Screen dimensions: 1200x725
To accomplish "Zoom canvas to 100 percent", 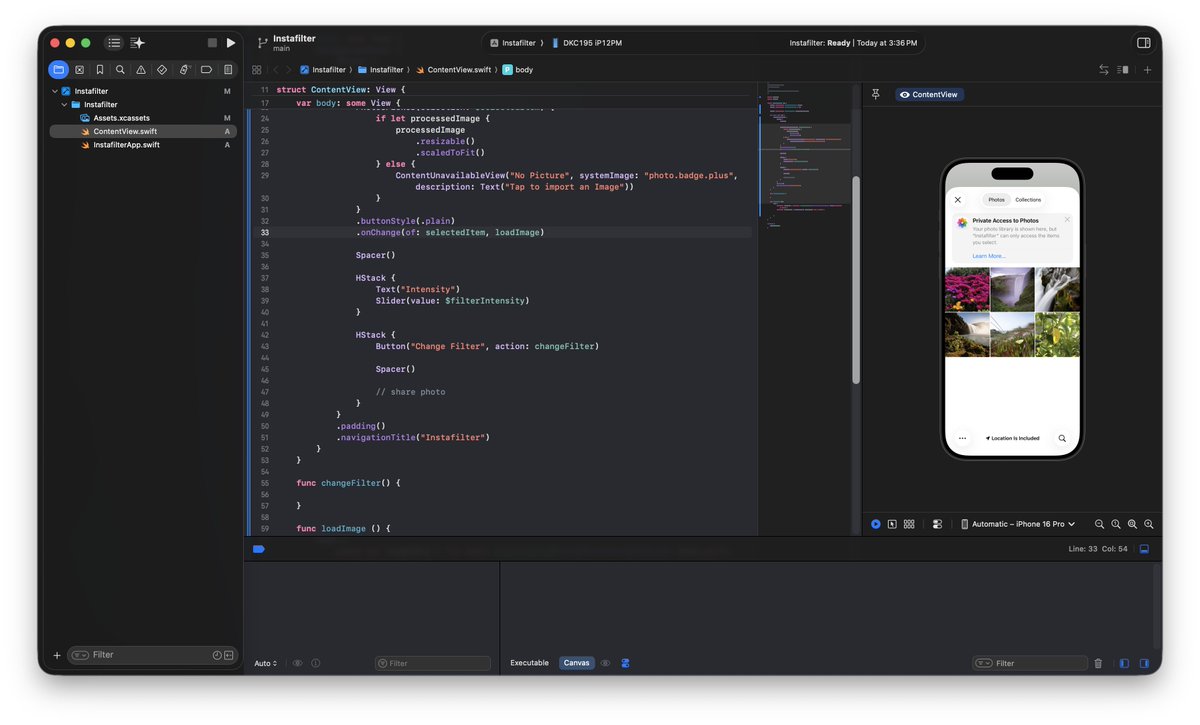I will point(1116,524).
